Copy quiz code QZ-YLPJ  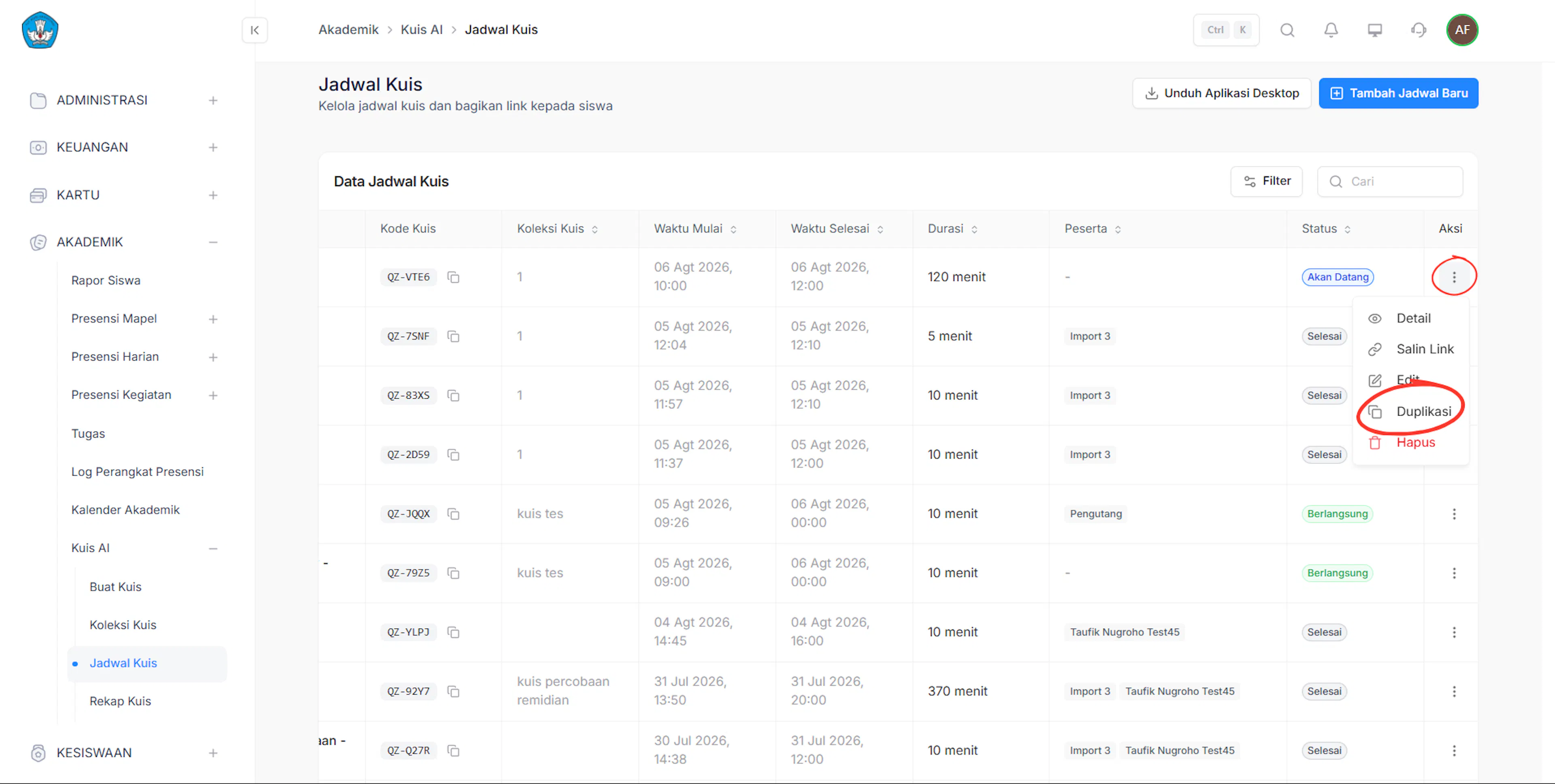coord(454,632)
